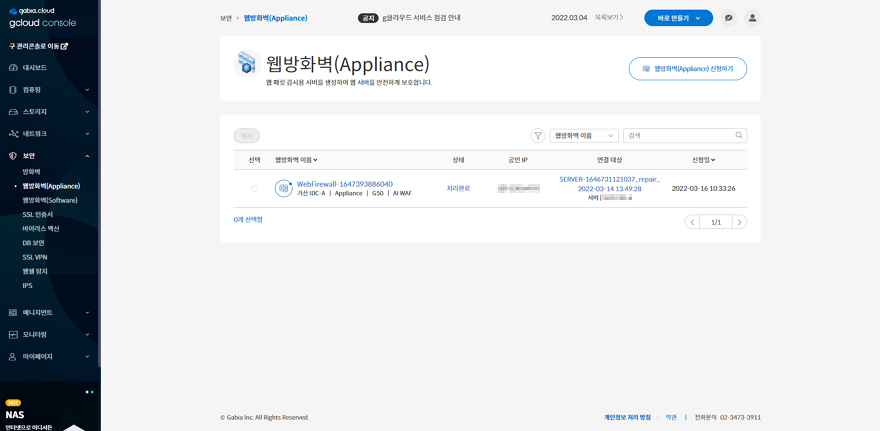This screenshot has width=880, height=431.
Task: Open the user account profile icon
Action: [753, 18]
